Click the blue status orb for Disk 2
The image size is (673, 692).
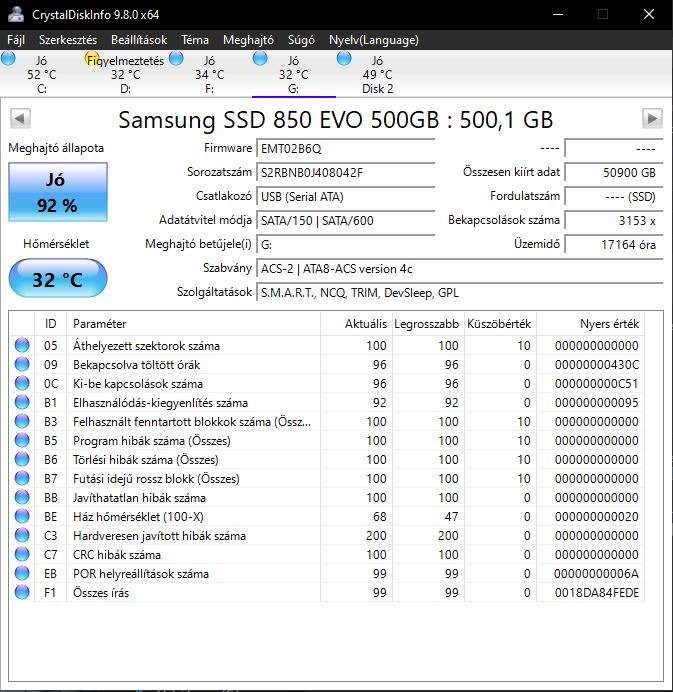tap(344, 59)
